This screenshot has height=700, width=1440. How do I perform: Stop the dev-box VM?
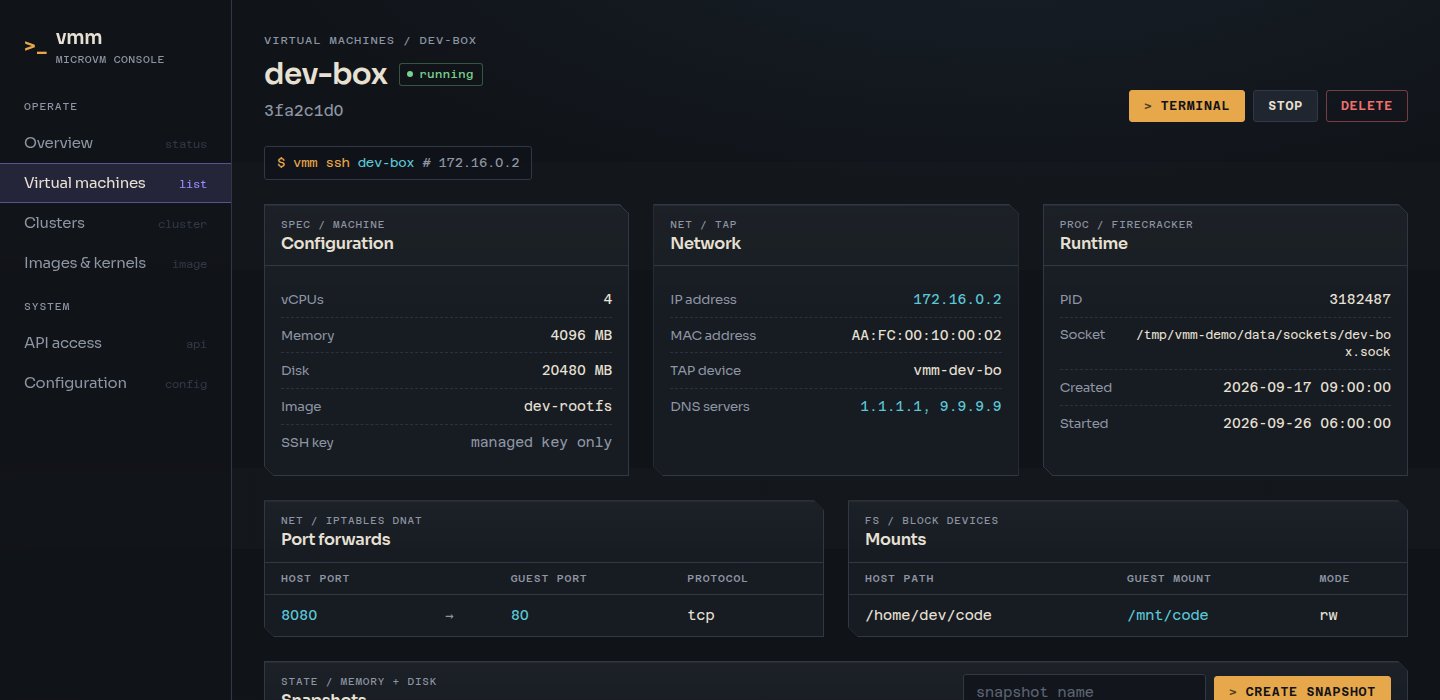pyautogui.click(x=1285, y=106)
